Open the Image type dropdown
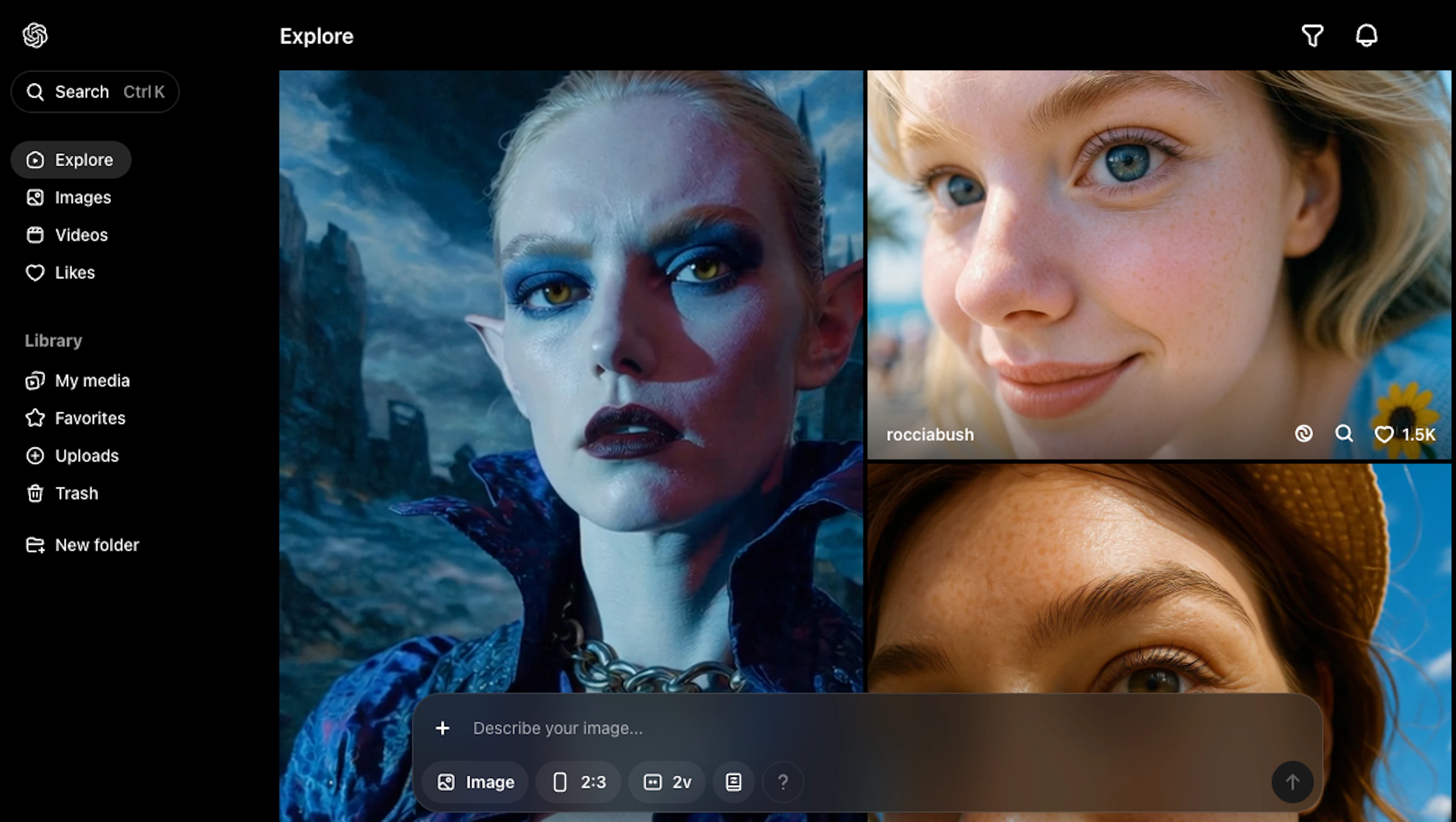Screen dimensions: 1456x822 pyautogui.click(x=475, y=782)
